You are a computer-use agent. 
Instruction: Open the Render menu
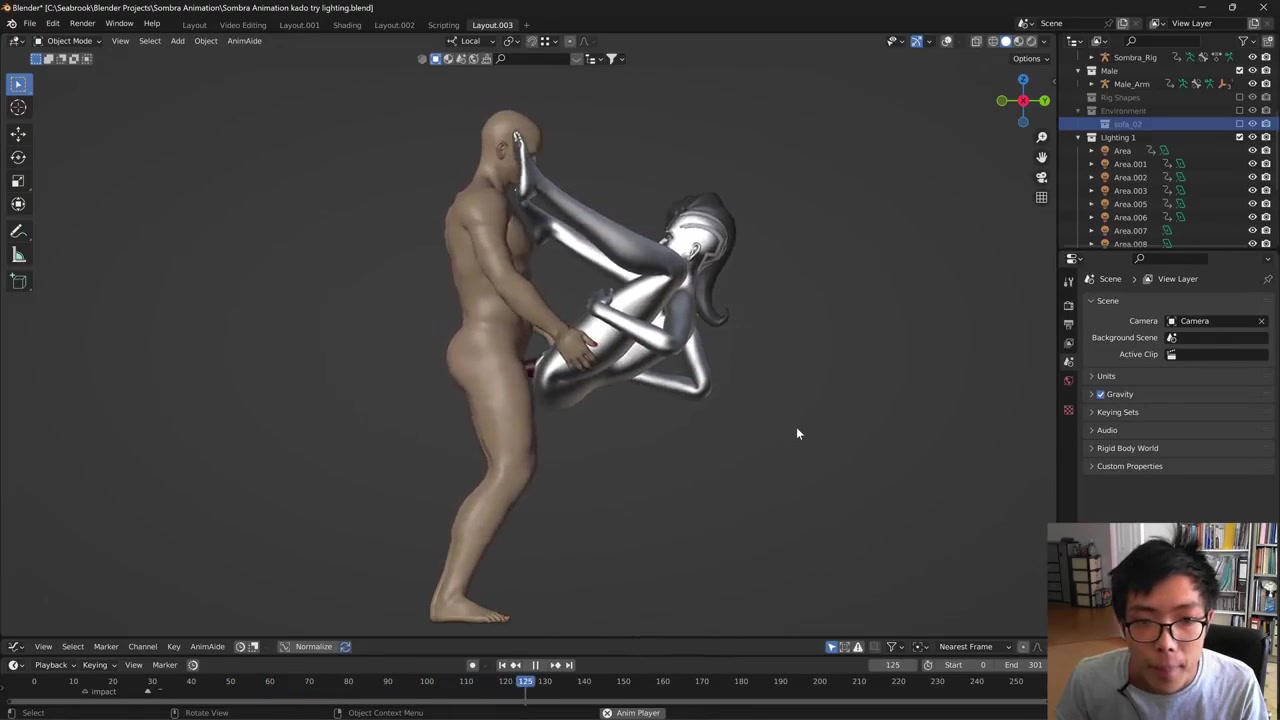click(x=82, y=24)
